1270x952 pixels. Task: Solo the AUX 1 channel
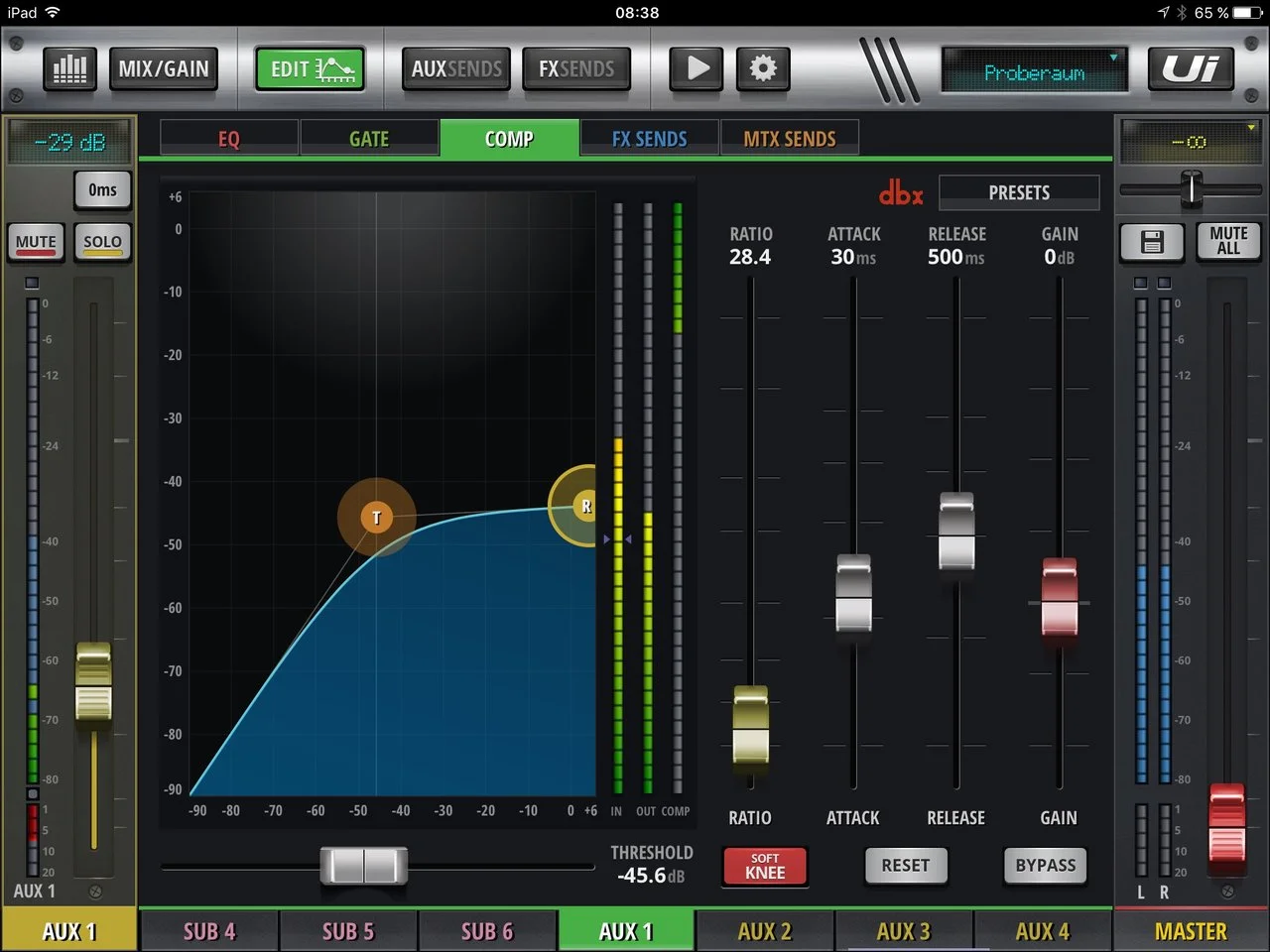point(102,241)
